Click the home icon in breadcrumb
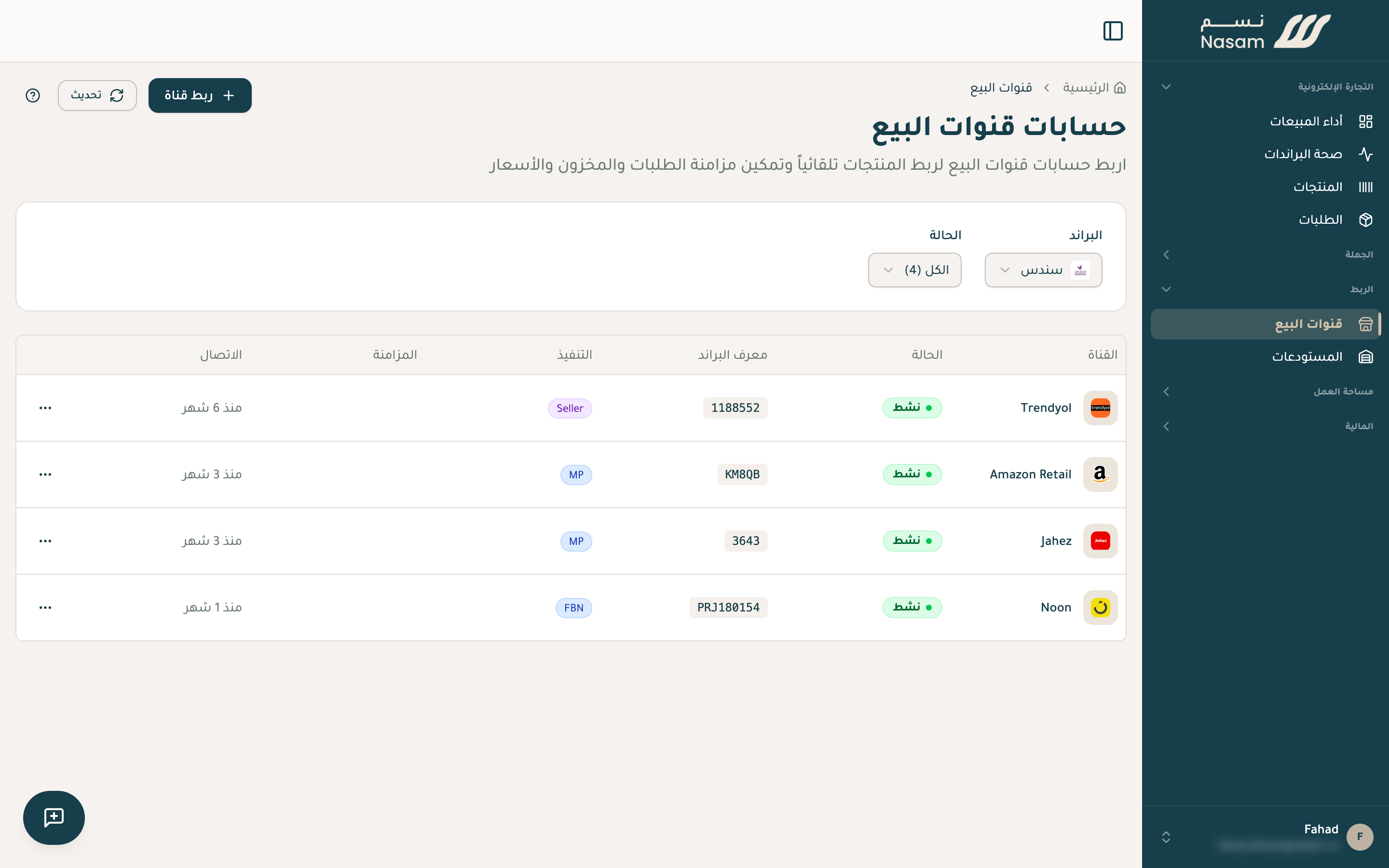 [1119, 88]
